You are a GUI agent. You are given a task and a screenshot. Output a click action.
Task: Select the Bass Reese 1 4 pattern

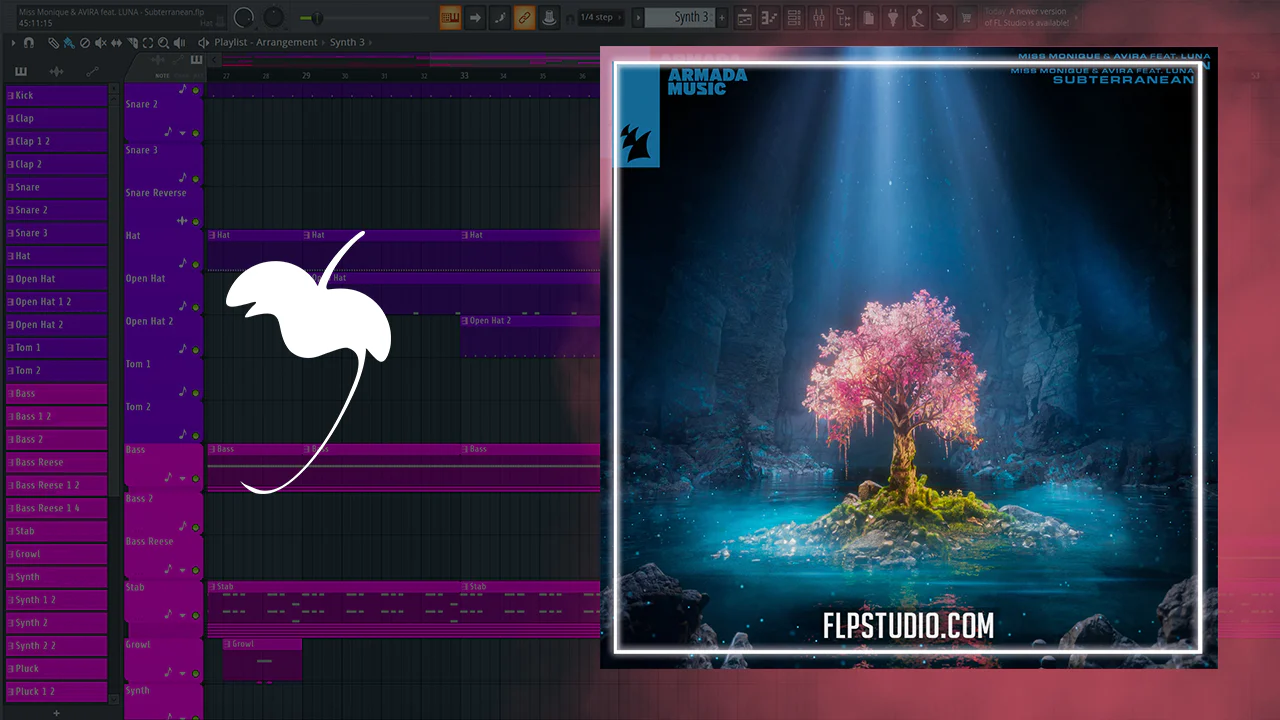[56, 508]
